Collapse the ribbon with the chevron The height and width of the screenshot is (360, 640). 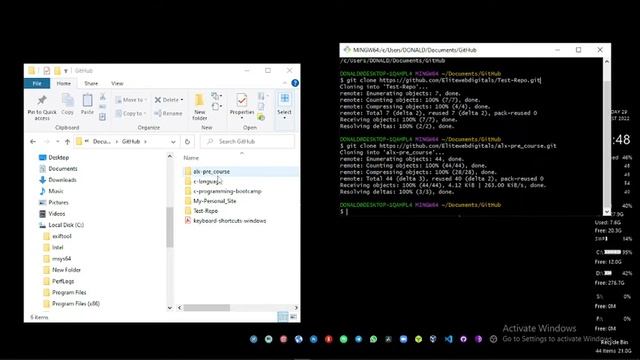(x=285, y=83)
